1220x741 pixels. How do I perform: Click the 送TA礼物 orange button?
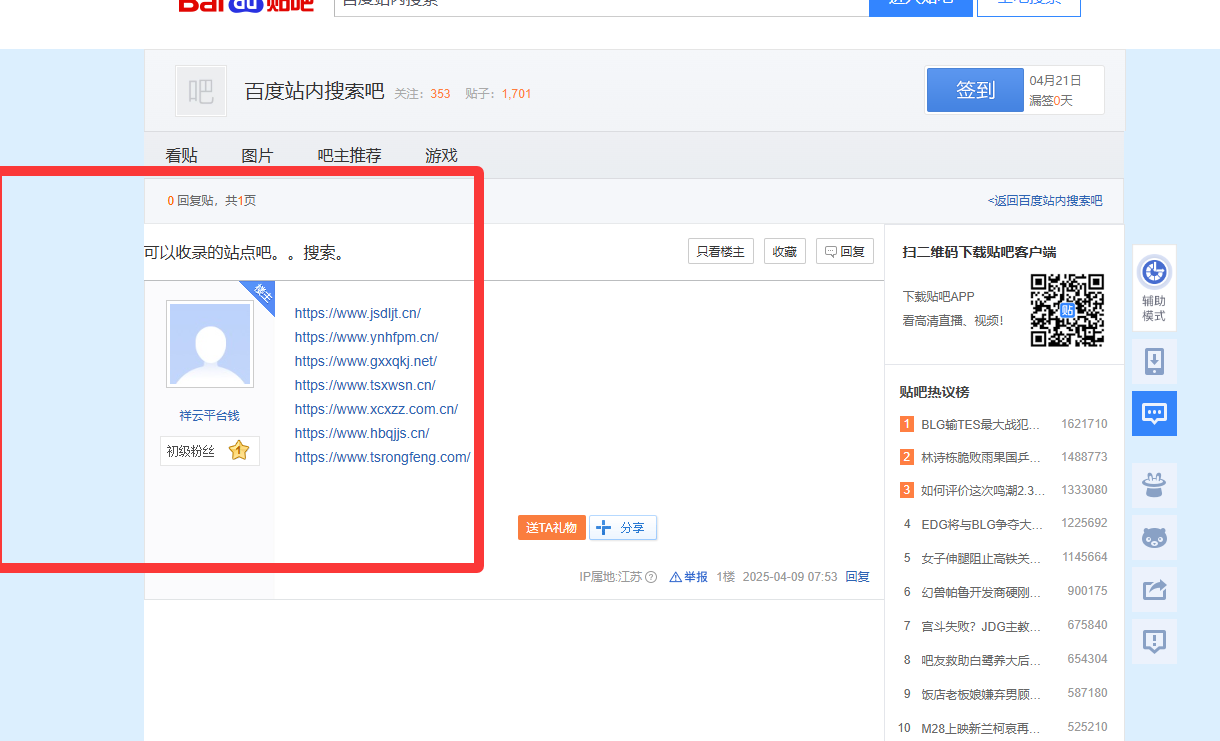tap(551, 528)
